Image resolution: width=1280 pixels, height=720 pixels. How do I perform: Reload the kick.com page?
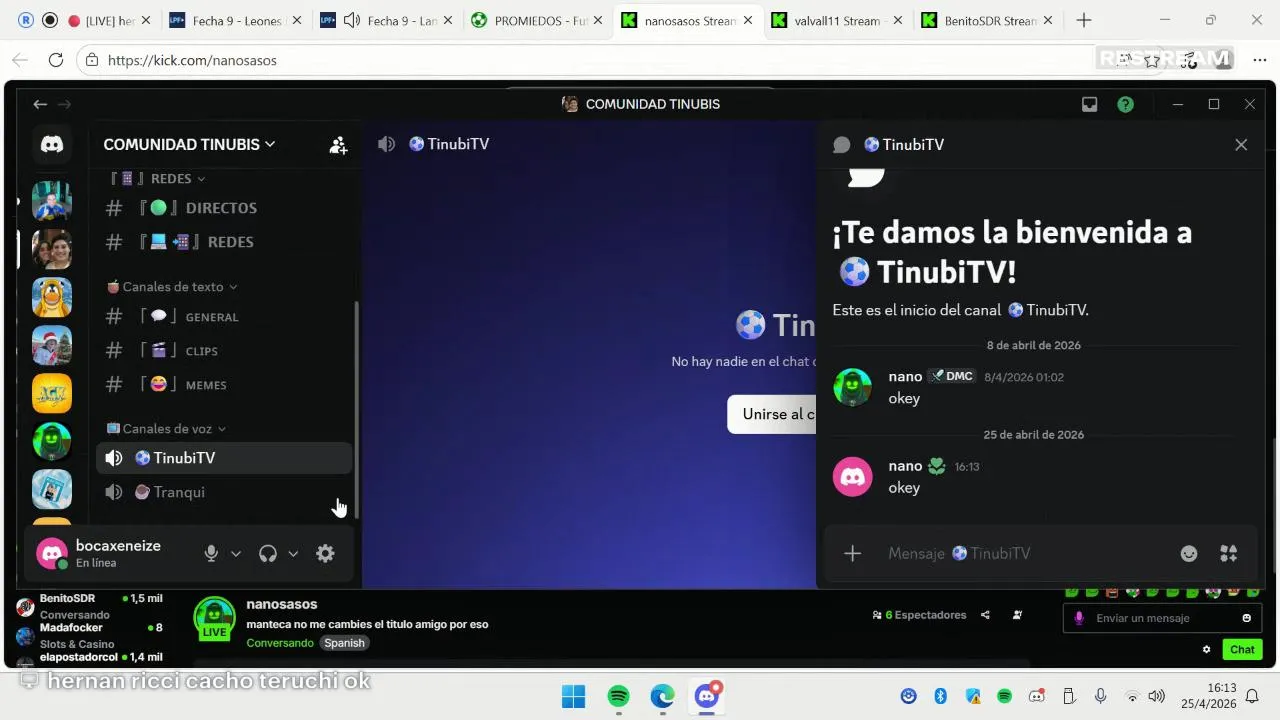pyautogui.click(x=56, y=60)
